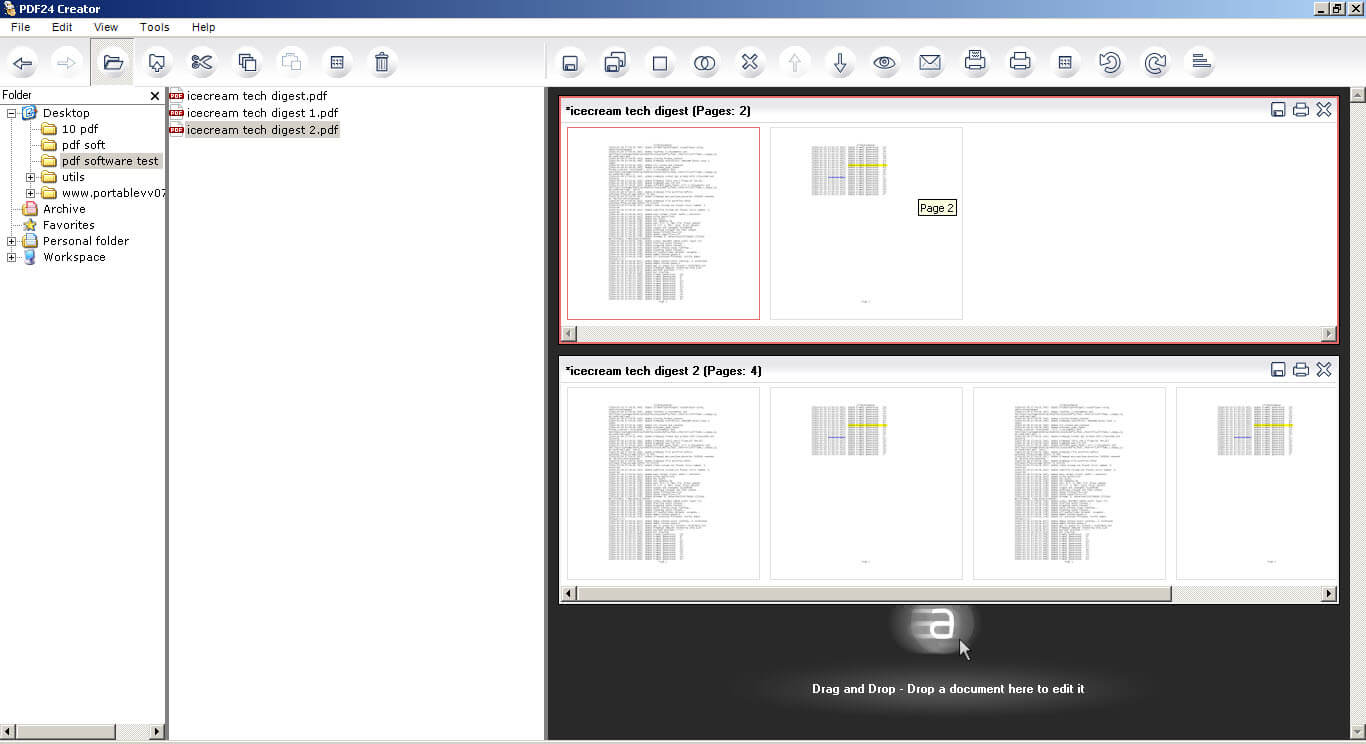Select file 'icecream tech digest 2.pdf'
Image resolution: width=1366 pixels, height=744 pixels.
click(262, 130)
